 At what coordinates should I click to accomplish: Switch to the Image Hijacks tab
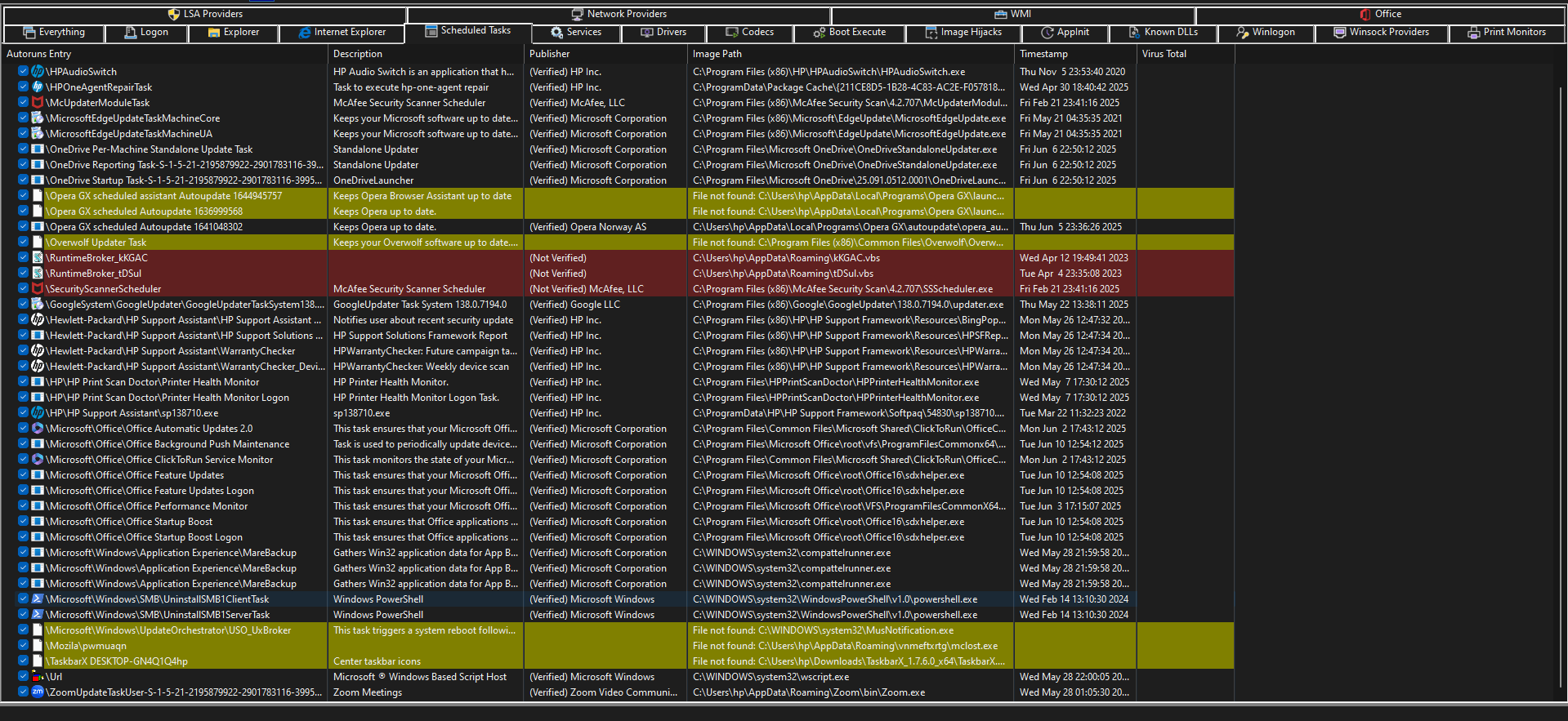(x=963, y=33)
